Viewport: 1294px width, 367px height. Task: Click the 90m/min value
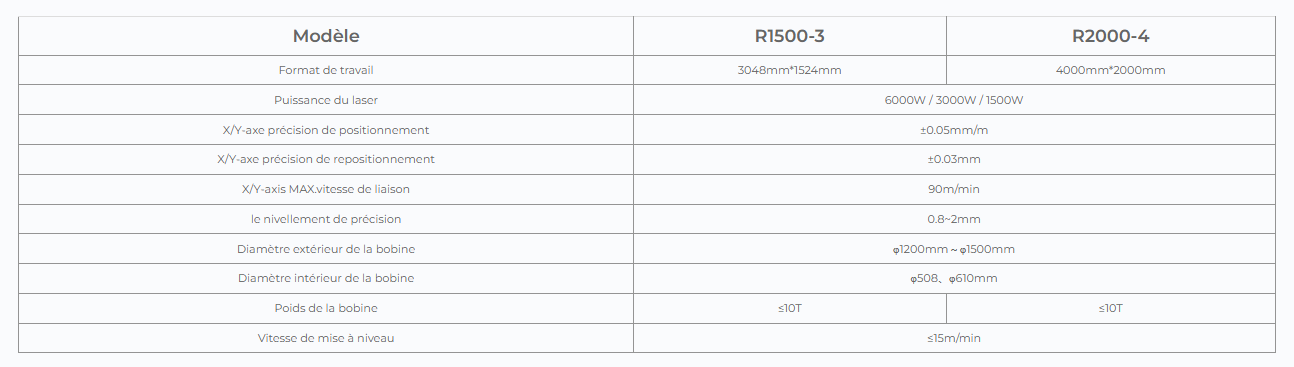pyautogui.click(x=954, y=189)
